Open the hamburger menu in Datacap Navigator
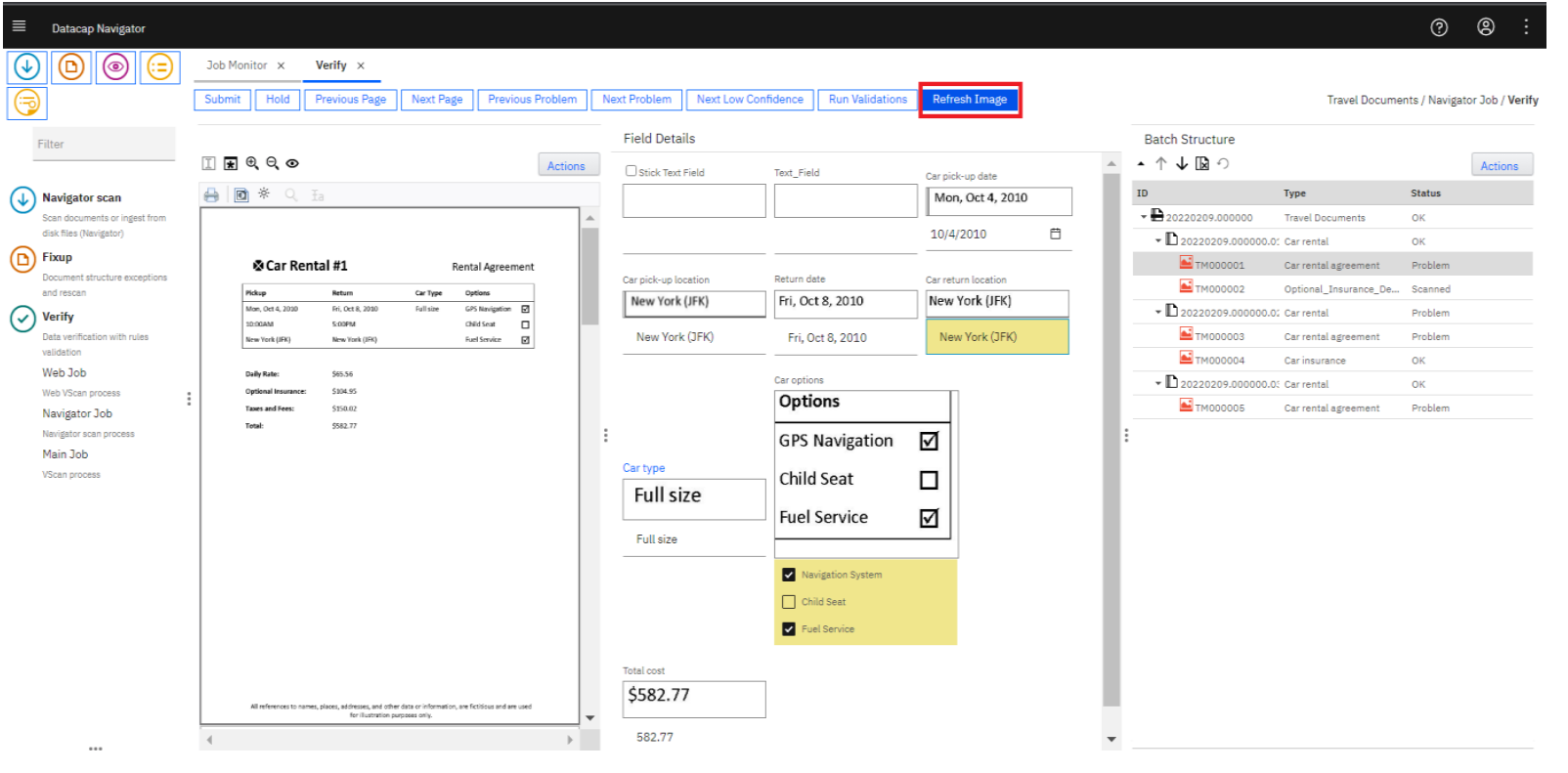Image resolution: width=1568 pixels, height=773 pixels. [19, 26]
